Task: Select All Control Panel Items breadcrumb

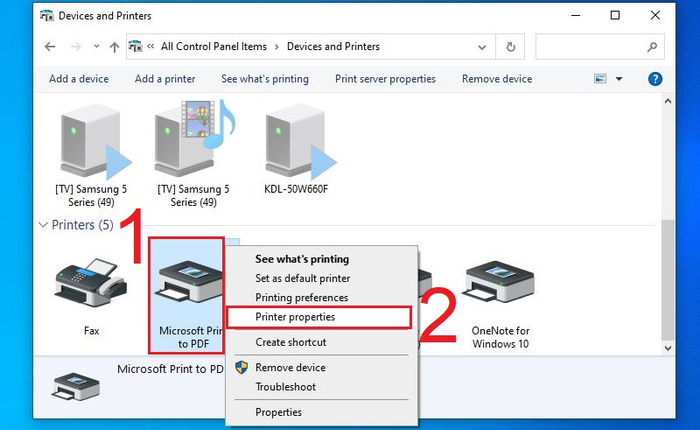Action: [x=213, y=46]
